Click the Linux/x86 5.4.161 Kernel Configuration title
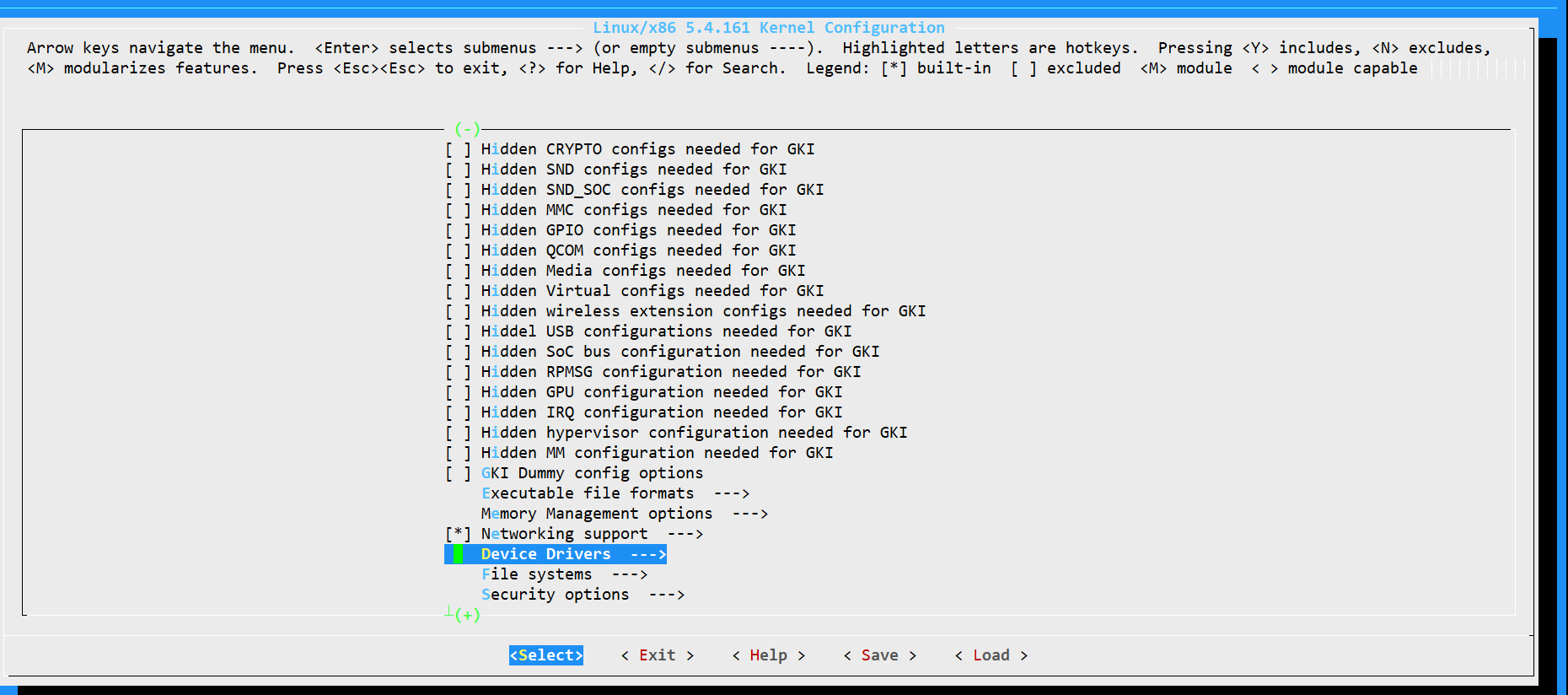1568x695 pixels. coord(769,28)
